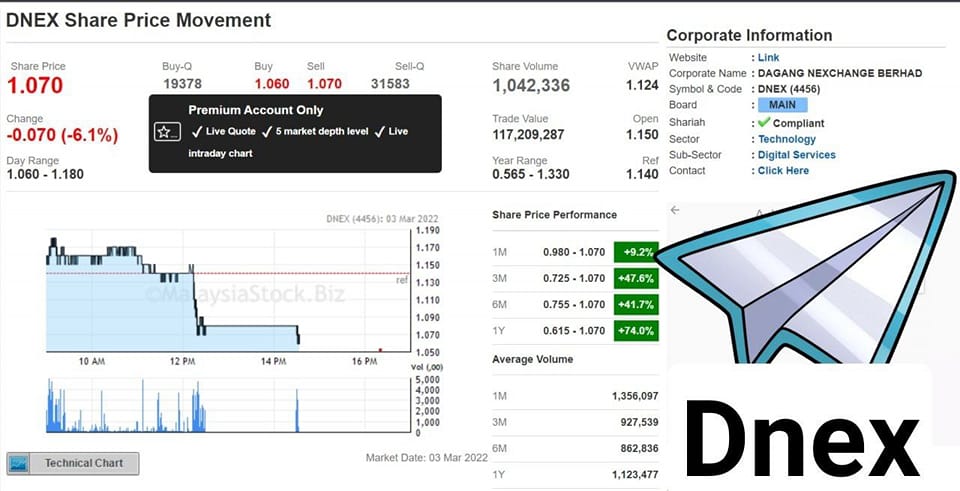
Task: Click the Buy price 1.060
Action: [272, 84]
